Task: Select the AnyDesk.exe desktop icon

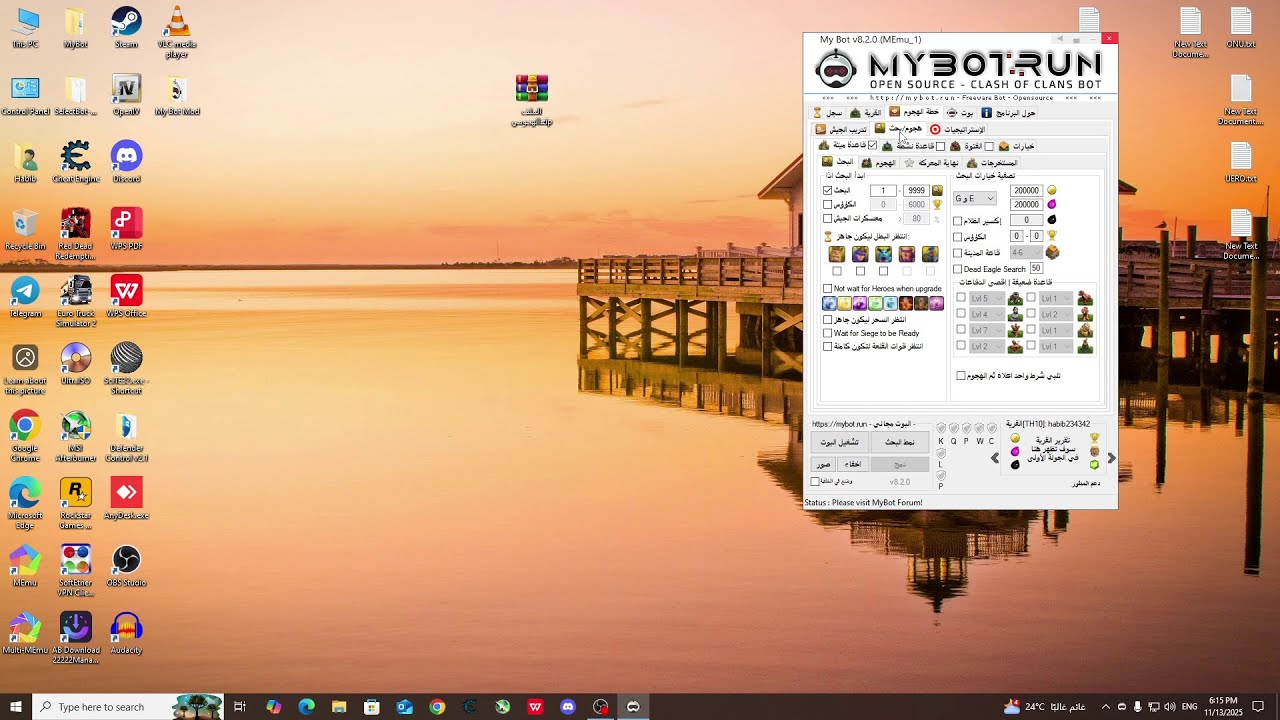Action: tap(126, 499)
